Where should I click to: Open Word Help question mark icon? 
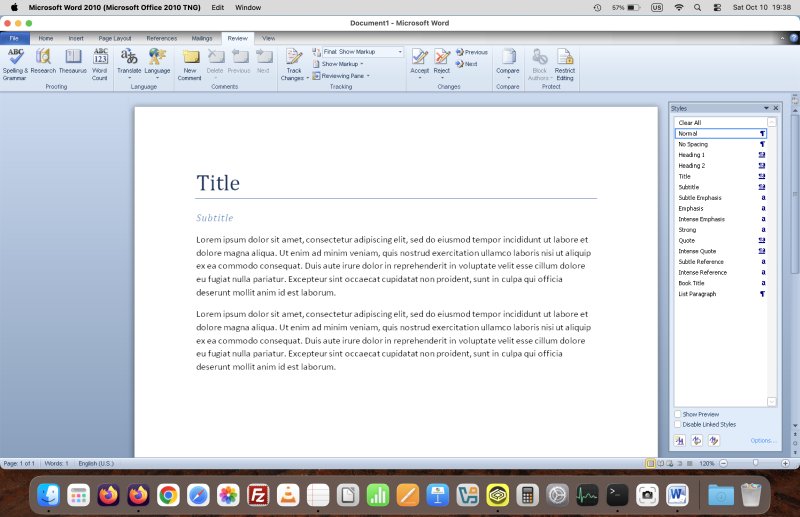[x=794, y=38]
